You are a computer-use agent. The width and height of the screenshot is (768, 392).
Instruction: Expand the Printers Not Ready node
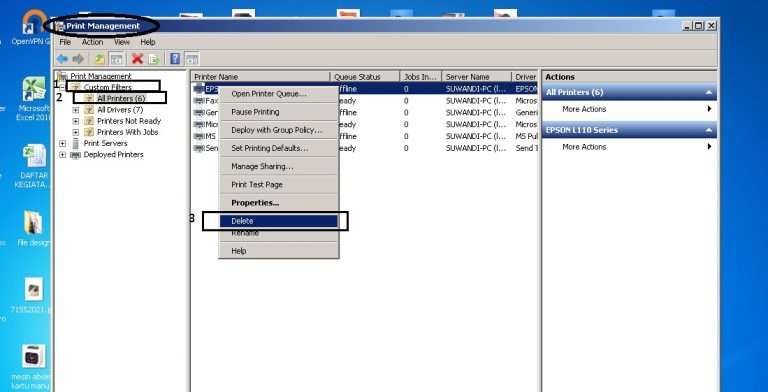click(75, 121)
